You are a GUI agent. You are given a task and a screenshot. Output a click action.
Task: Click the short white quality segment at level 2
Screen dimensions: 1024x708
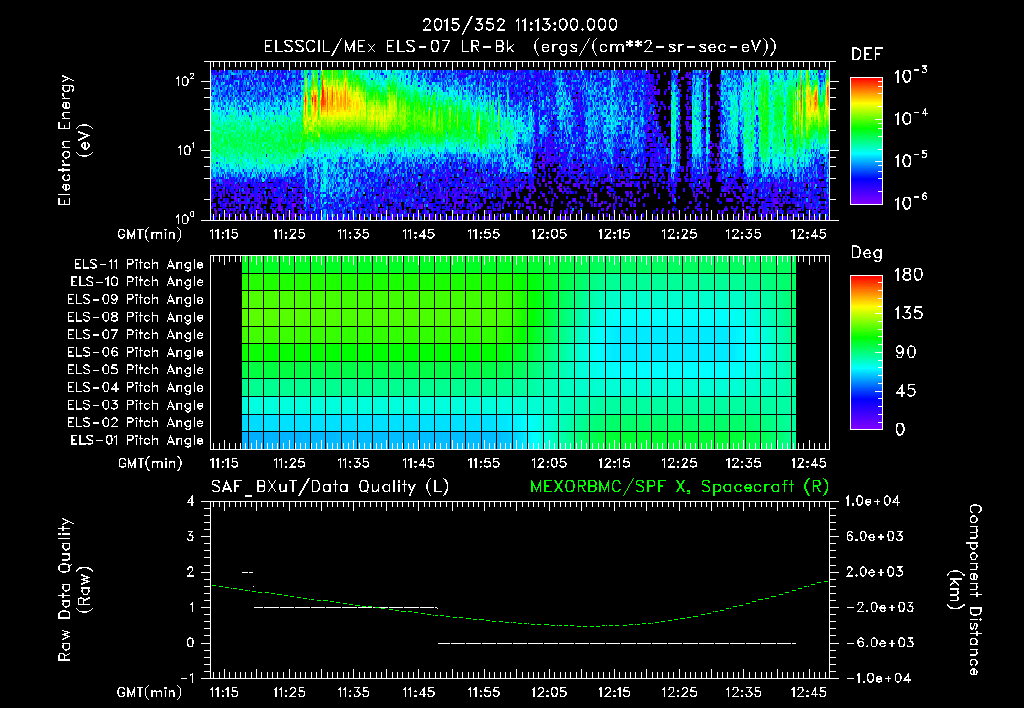248,572
